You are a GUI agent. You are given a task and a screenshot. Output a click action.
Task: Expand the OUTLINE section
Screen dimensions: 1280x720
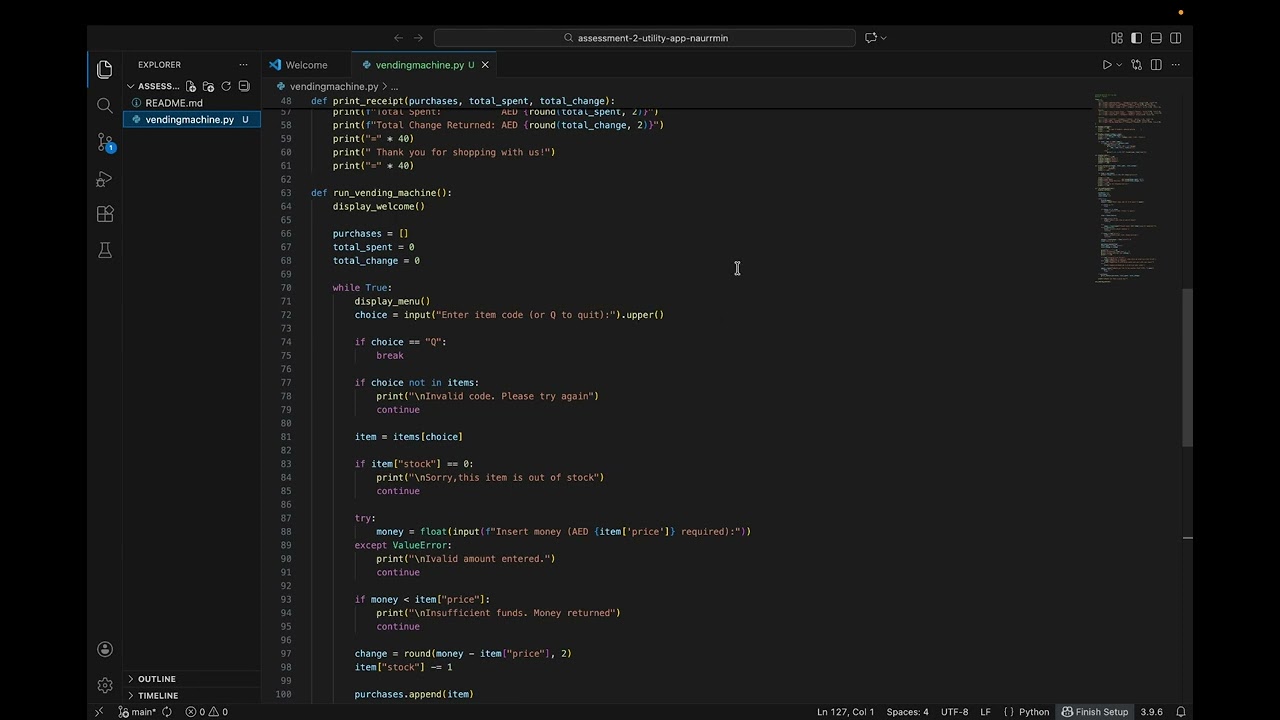[x=157, y=679]
